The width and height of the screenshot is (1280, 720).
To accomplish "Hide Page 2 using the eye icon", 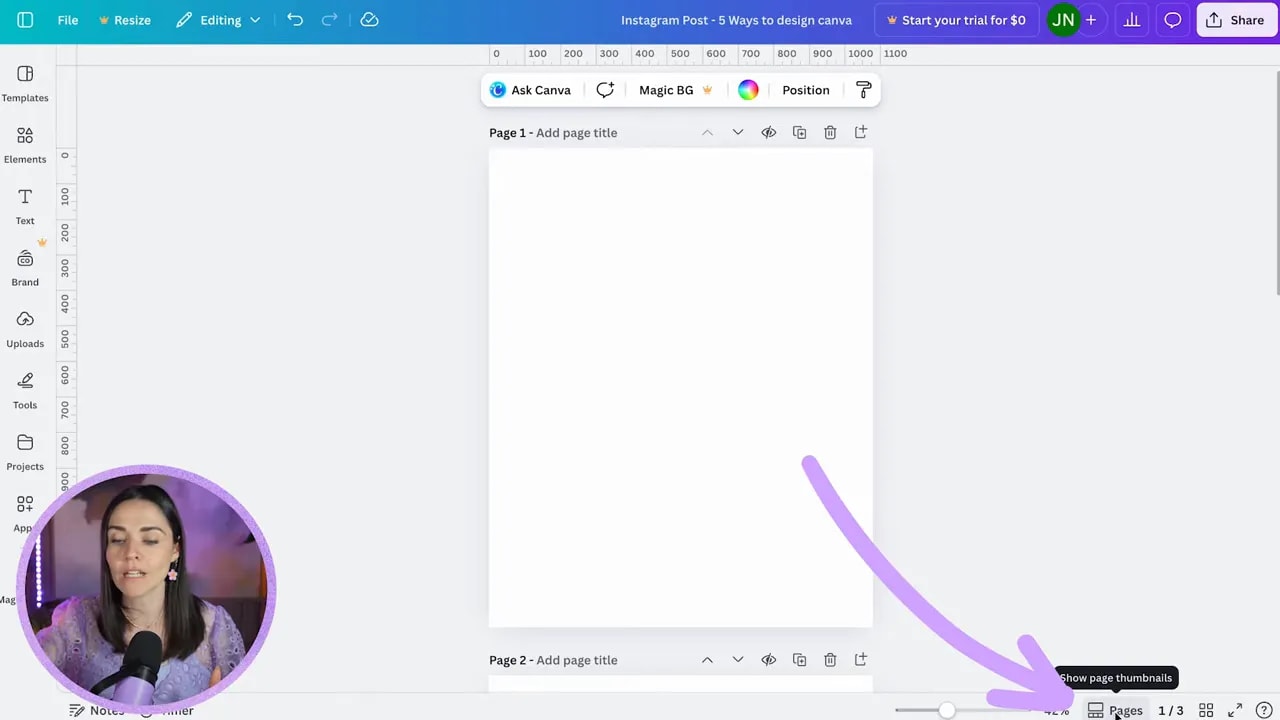I will tap(768, 659).
